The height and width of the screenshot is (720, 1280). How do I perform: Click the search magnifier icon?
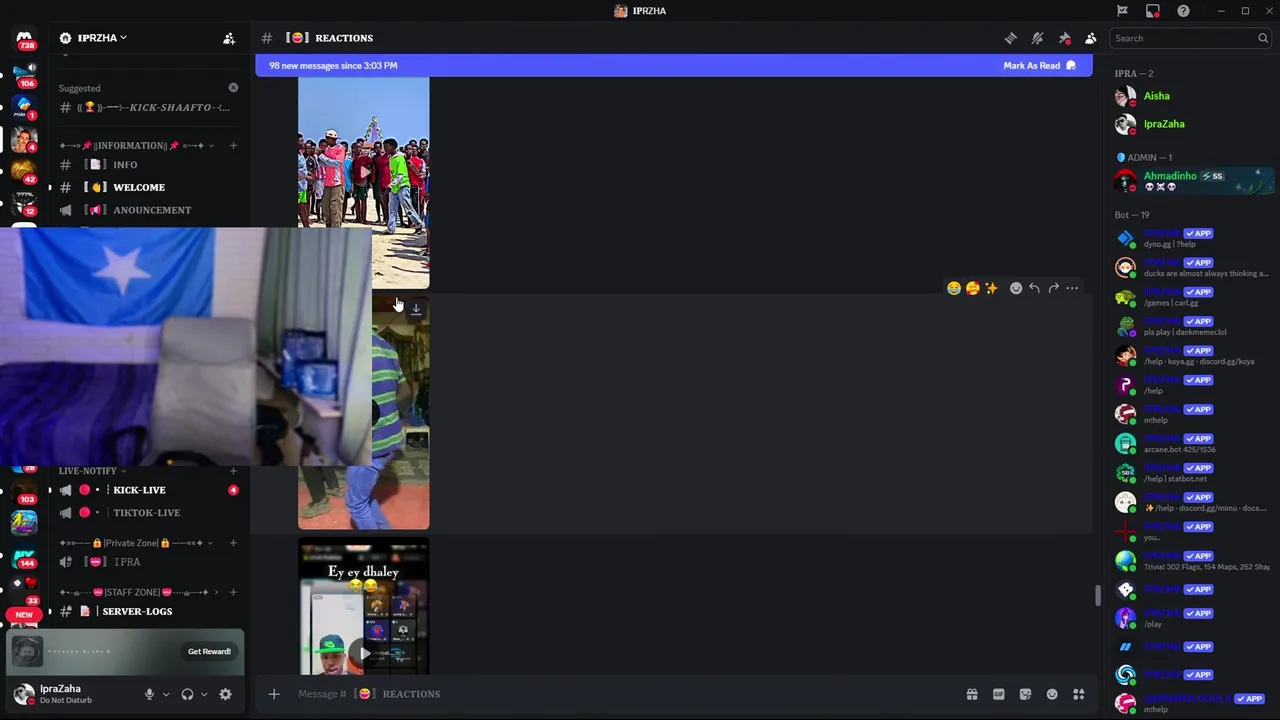(1263, 38)
